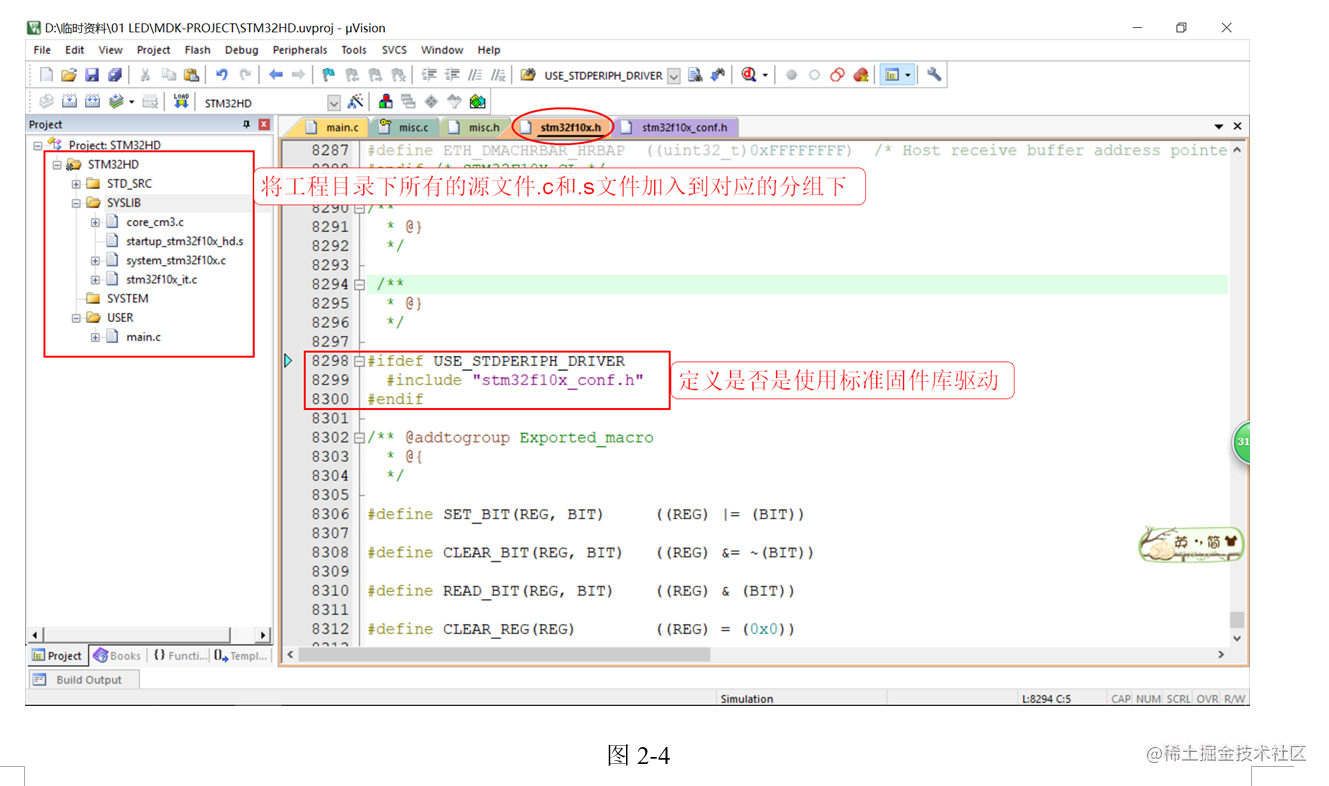Switch to the misc.c editor tab
The width and height of the screenshot is (1329, 786).
404,127
